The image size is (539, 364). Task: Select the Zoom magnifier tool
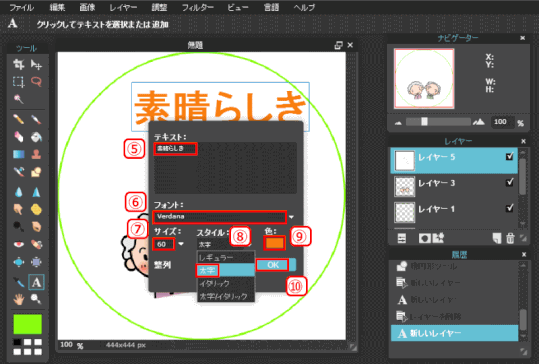point(36,299)
